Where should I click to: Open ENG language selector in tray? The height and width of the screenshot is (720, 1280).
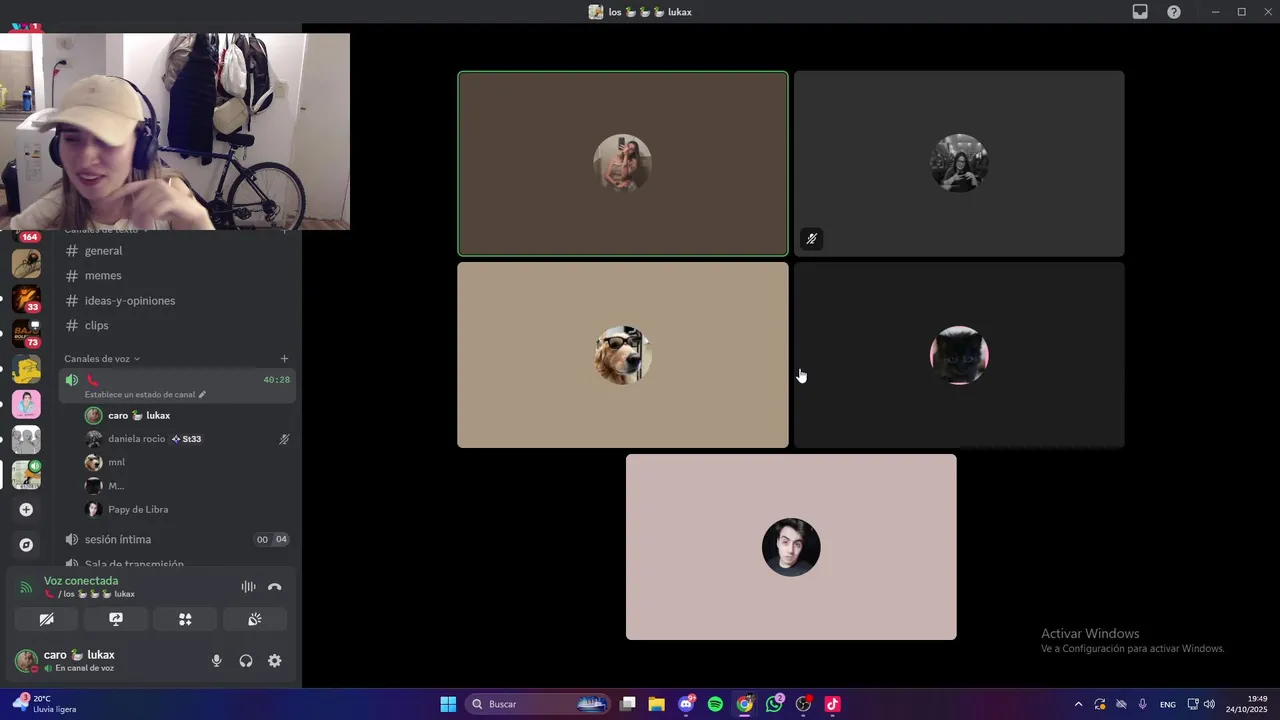[1167, 704]
